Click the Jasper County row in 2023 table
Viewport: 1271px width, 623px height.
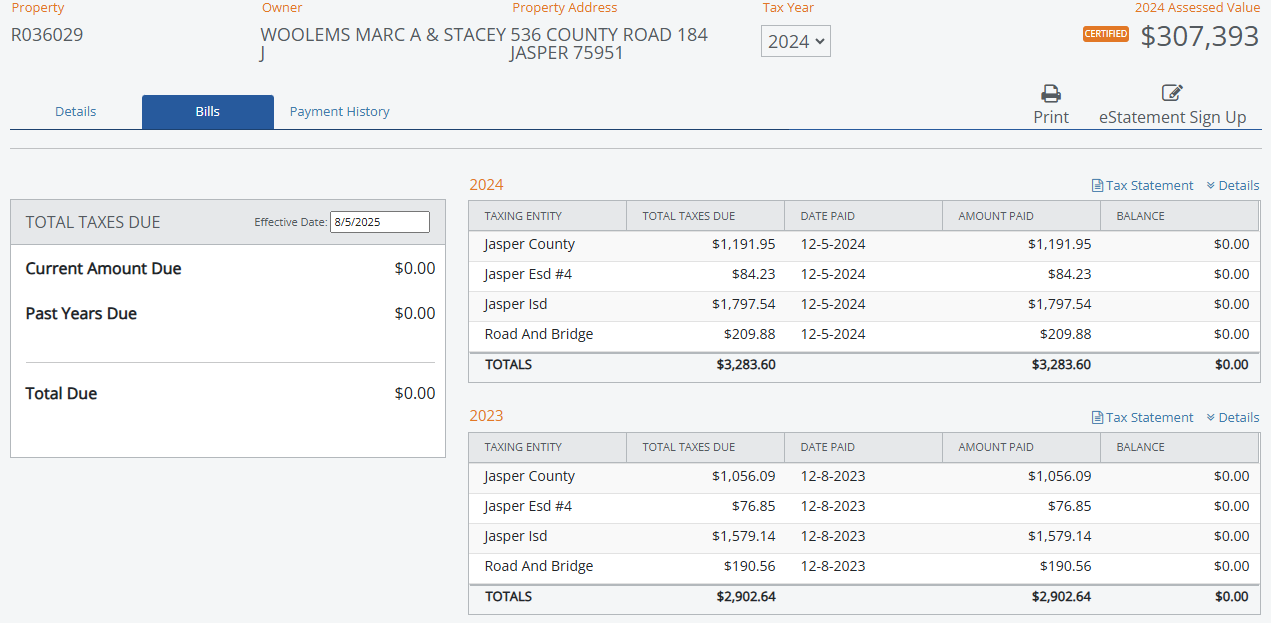tap(530, 476)
